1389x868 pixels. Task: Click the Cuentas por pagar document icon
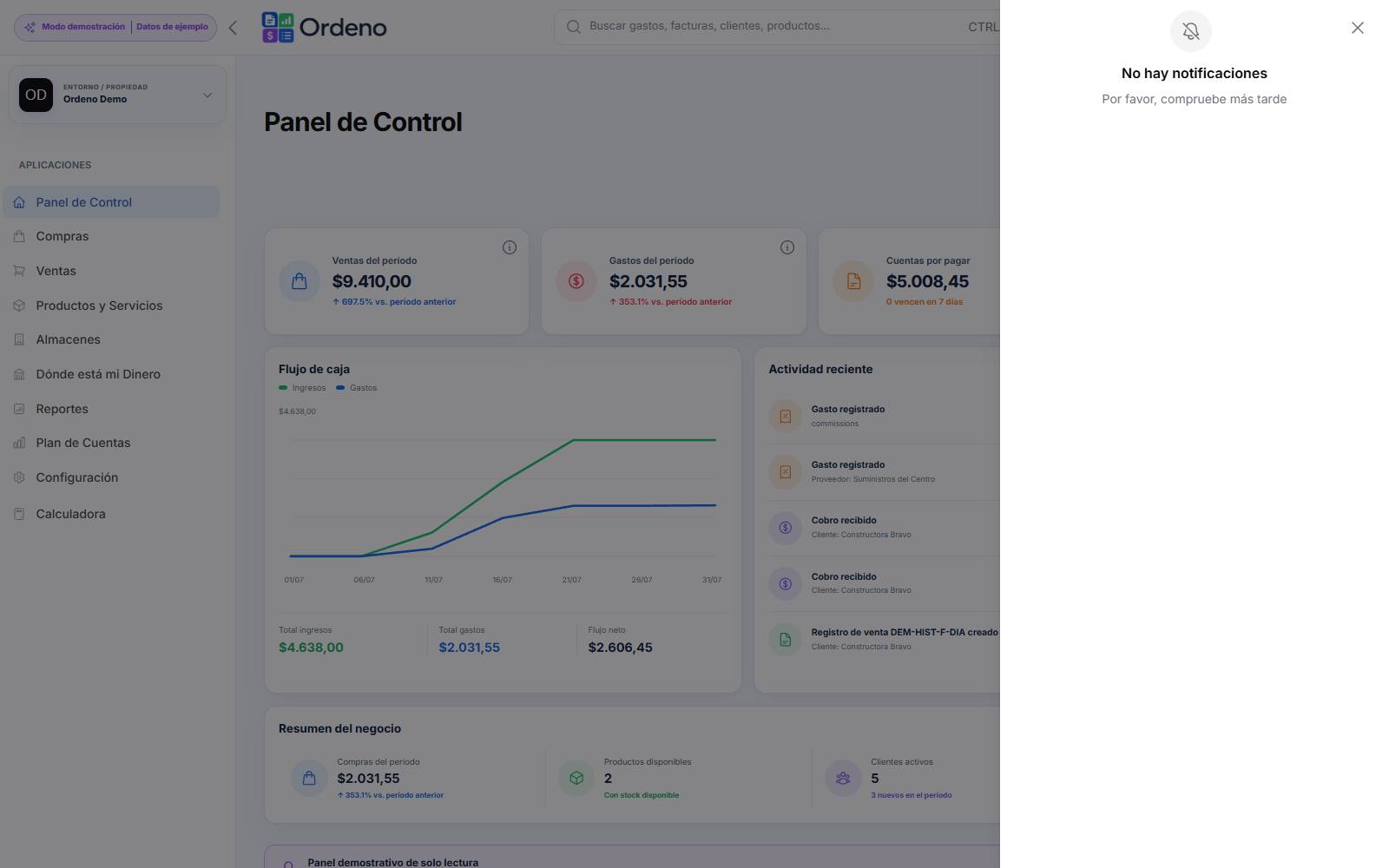(854, 281)
